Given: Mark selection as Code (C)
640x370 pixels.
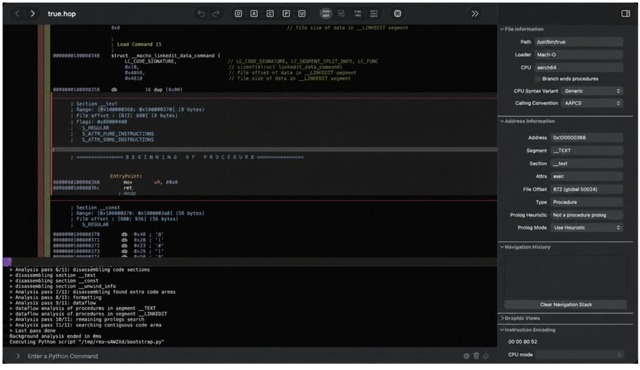Looking at the screenshot, I should pyautogui.click(x=270, y=14).
